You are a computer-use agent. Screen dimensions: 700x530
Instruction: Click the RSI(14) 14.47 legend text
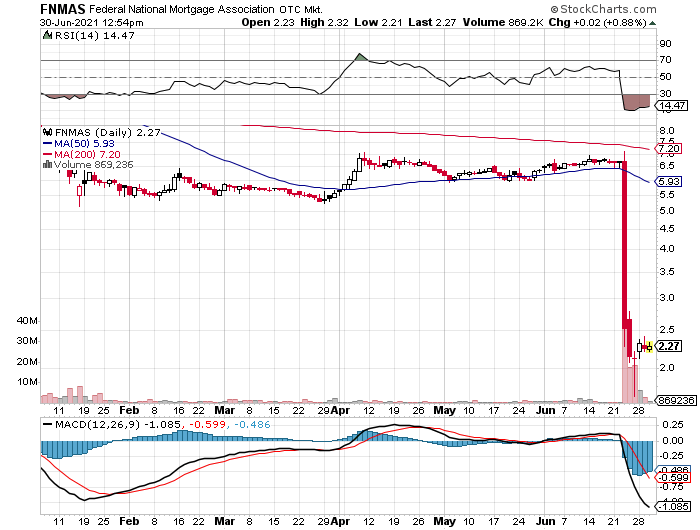95,36
